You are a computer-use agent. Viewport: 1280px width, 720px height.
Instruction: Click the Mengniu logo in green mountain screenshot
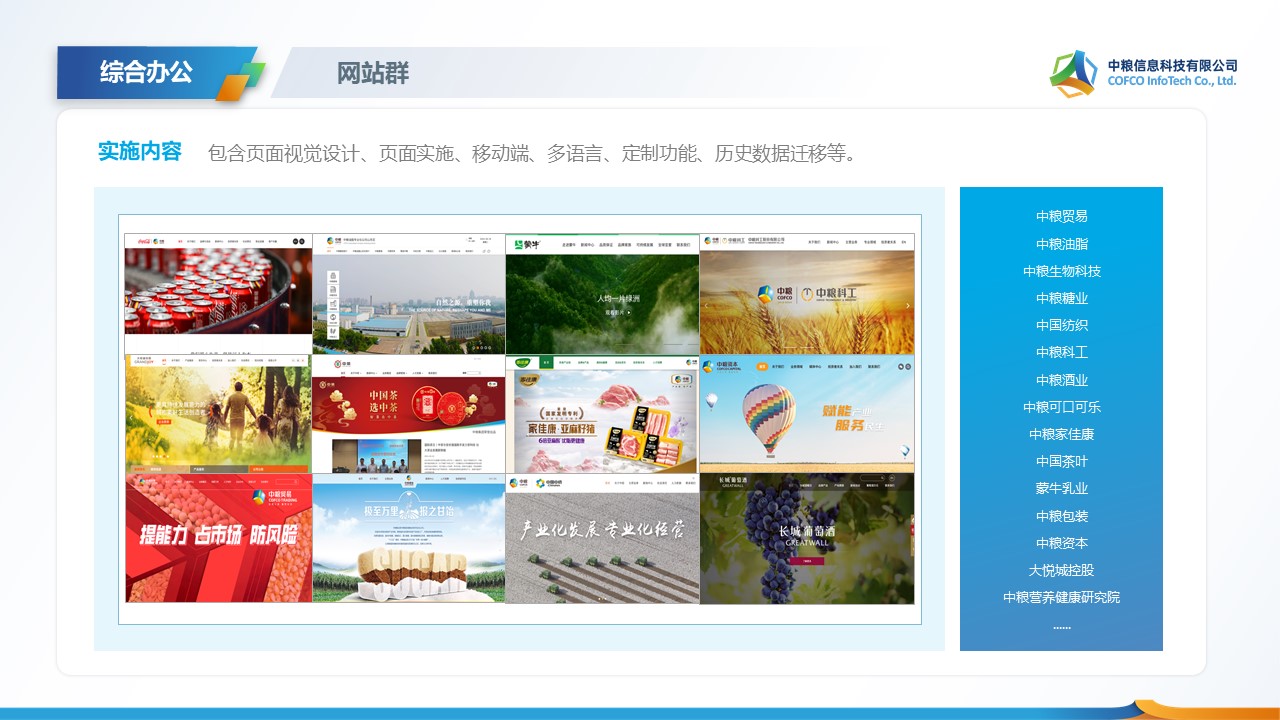pyautogui.click(x=528, y=243)
